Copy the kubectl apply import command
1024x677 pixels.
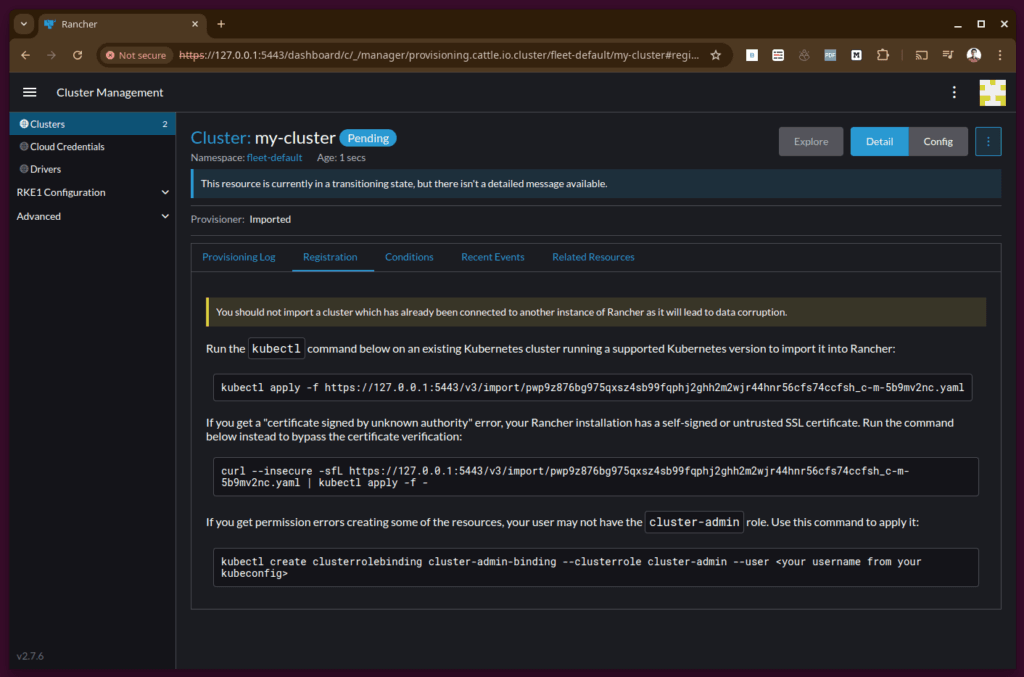pos(592,387)
